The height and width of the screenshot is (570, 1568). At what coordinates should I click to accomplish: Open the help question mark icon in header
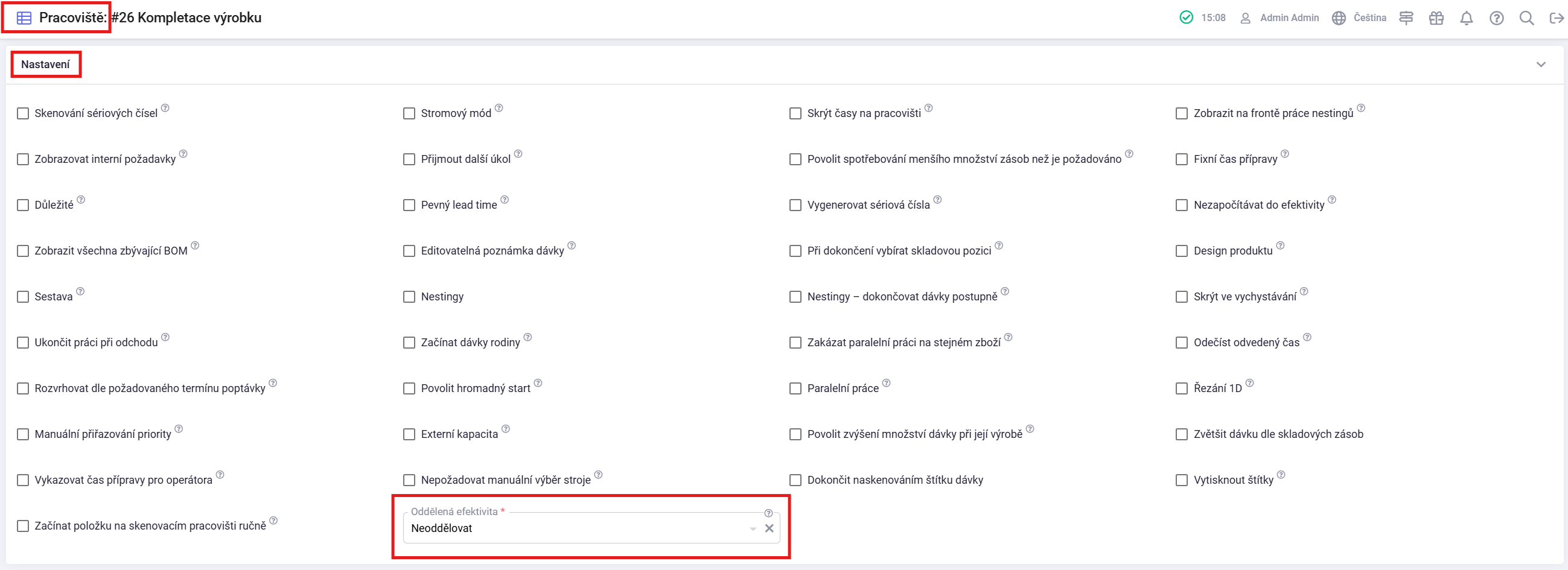1496,18
